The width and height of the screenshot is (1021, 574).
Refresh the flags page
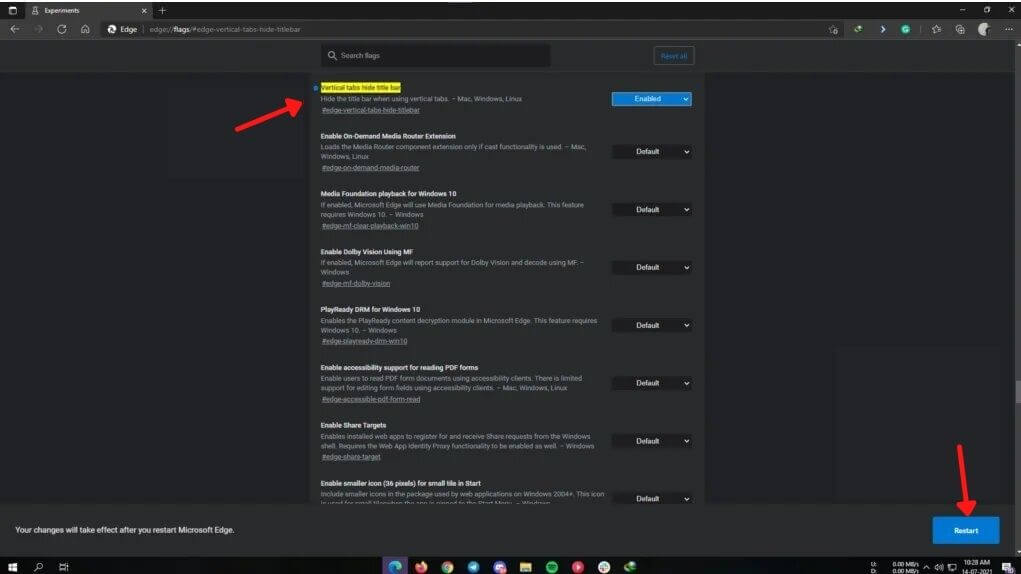62,30
